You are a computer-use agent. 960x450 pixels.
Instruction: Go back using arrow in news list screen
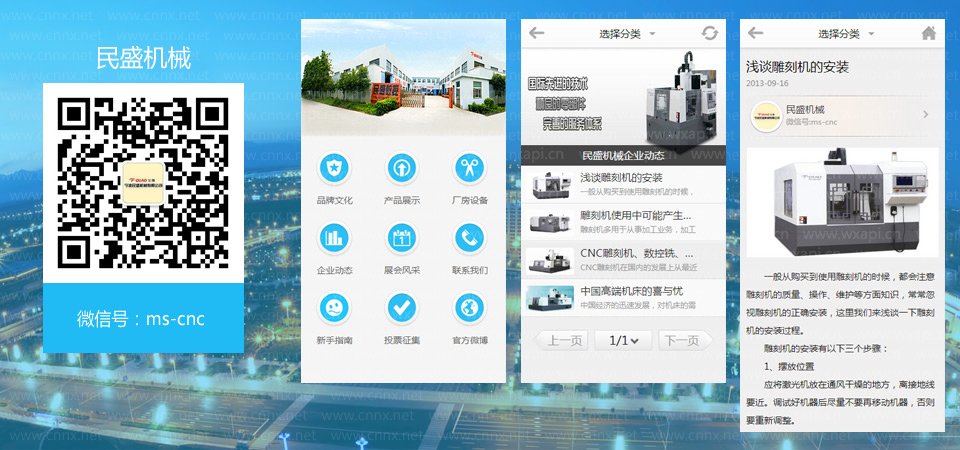[537, 33]
